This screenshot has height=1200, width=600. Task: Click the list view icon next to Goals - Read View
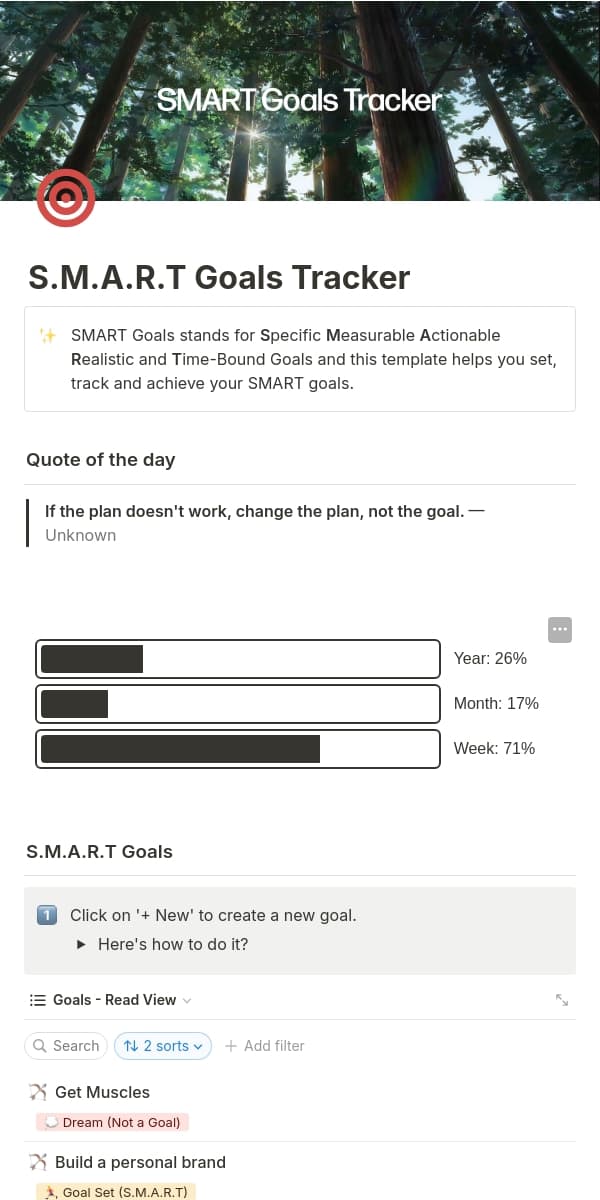(x=36, y=999)
